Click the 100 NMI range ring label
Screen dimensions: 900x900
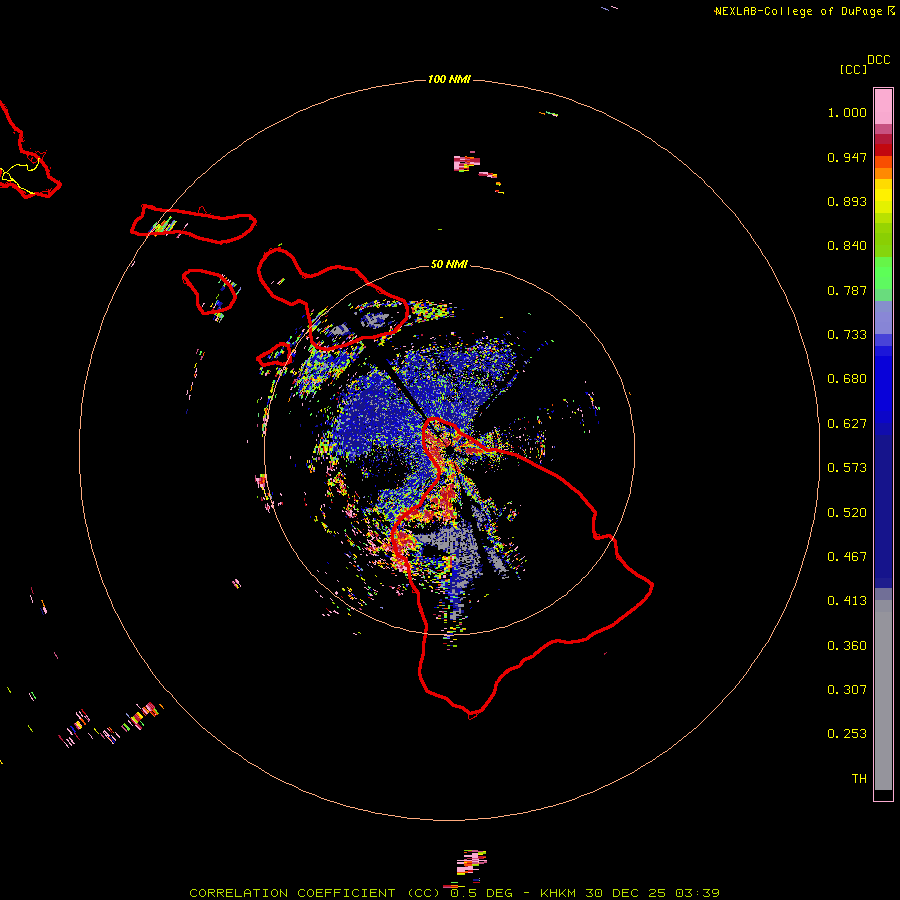(x=449, y=79)
